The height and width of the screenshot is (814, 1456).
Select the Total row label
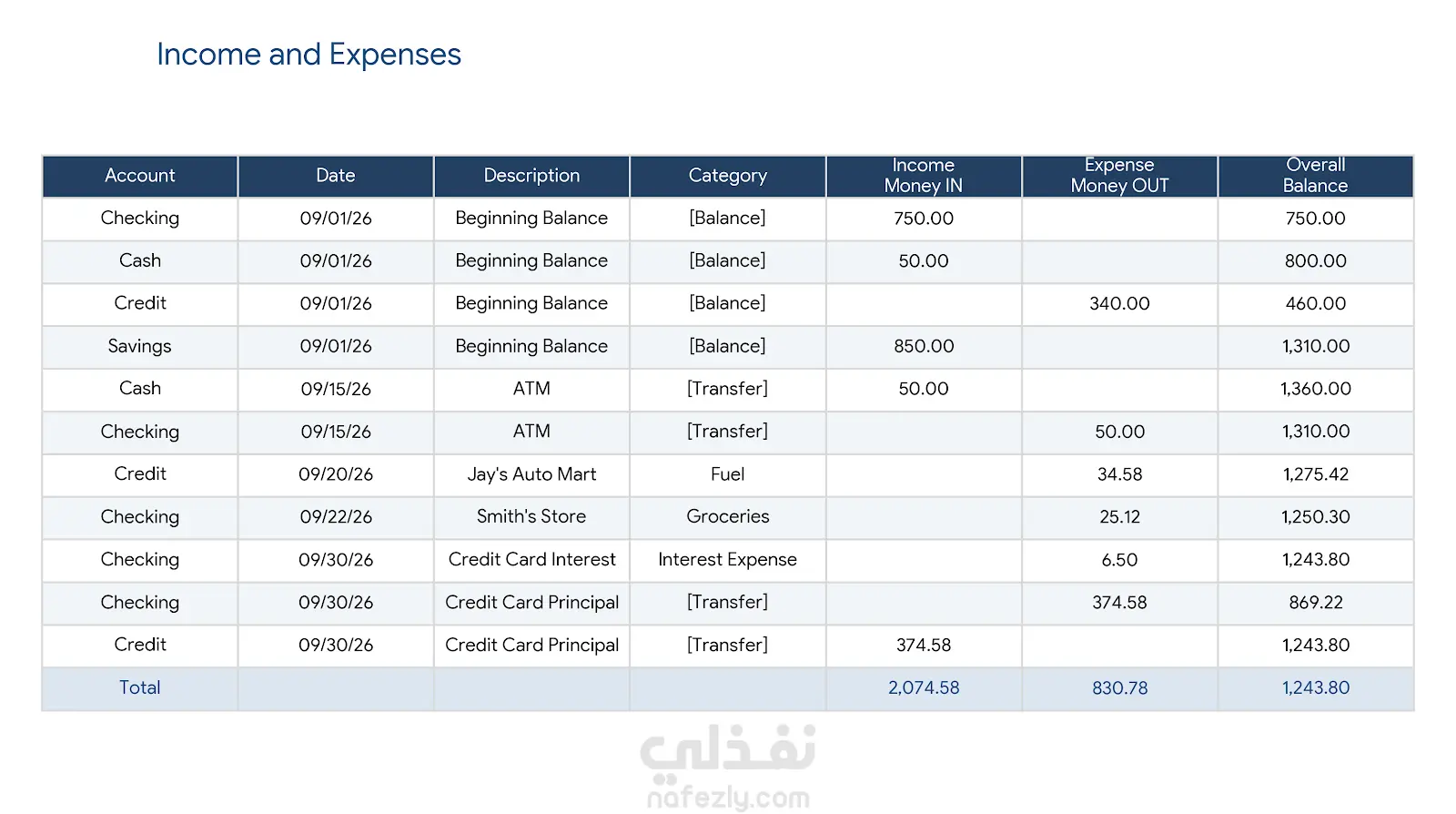pyautogui.click(x=139, y=688)
